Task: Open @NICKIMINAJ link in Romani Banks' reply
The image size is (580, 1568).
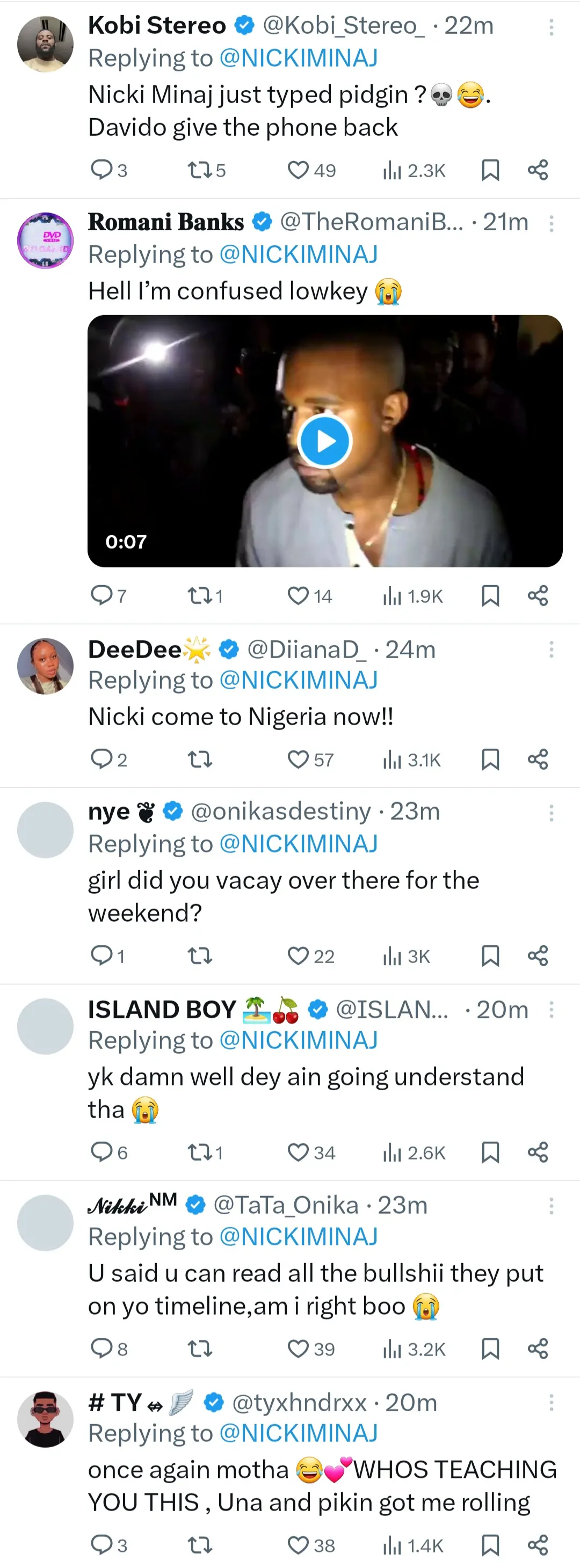Action: click(298, 254)
